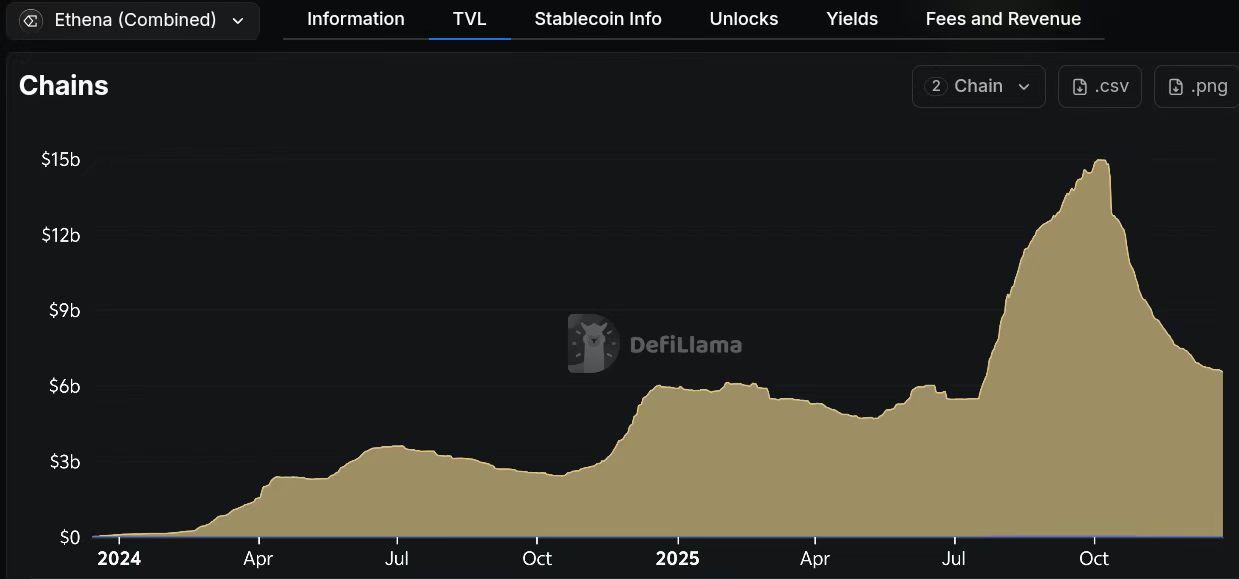Click the $15b label on the y-axis
Viewport: 1239px width, 579px height.
tap(61, 159)
